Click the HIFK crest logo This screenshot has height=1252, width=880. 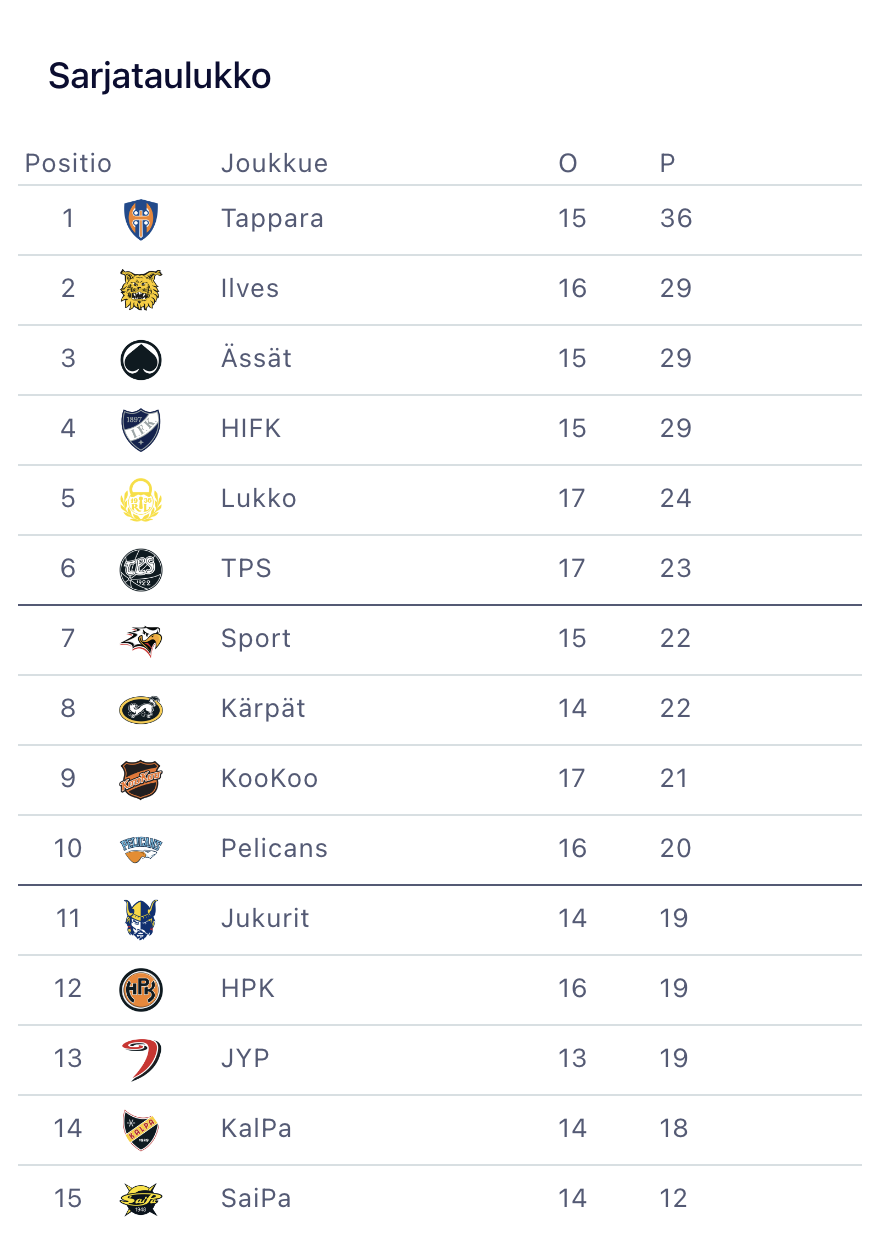[x=141, y=429]
